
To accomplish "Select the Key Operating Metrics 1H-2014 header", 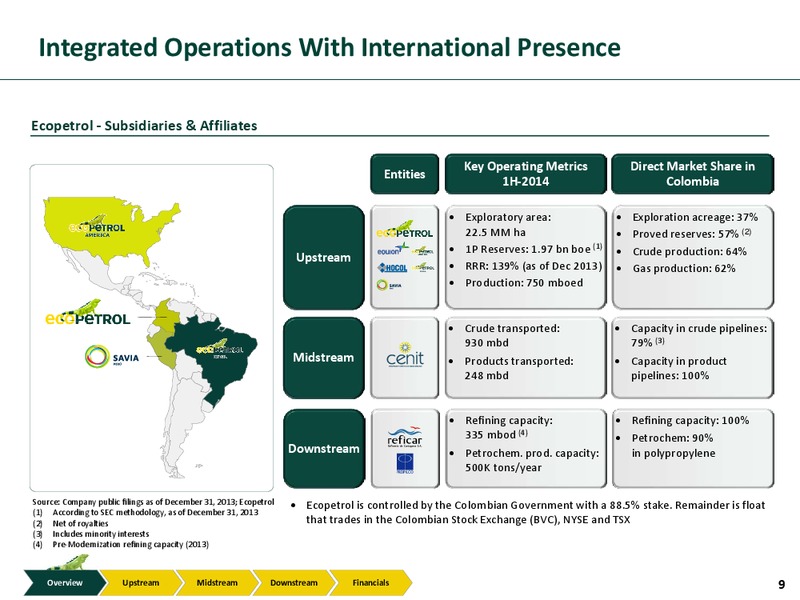I will pyautogui.click(x=526, y=174).
